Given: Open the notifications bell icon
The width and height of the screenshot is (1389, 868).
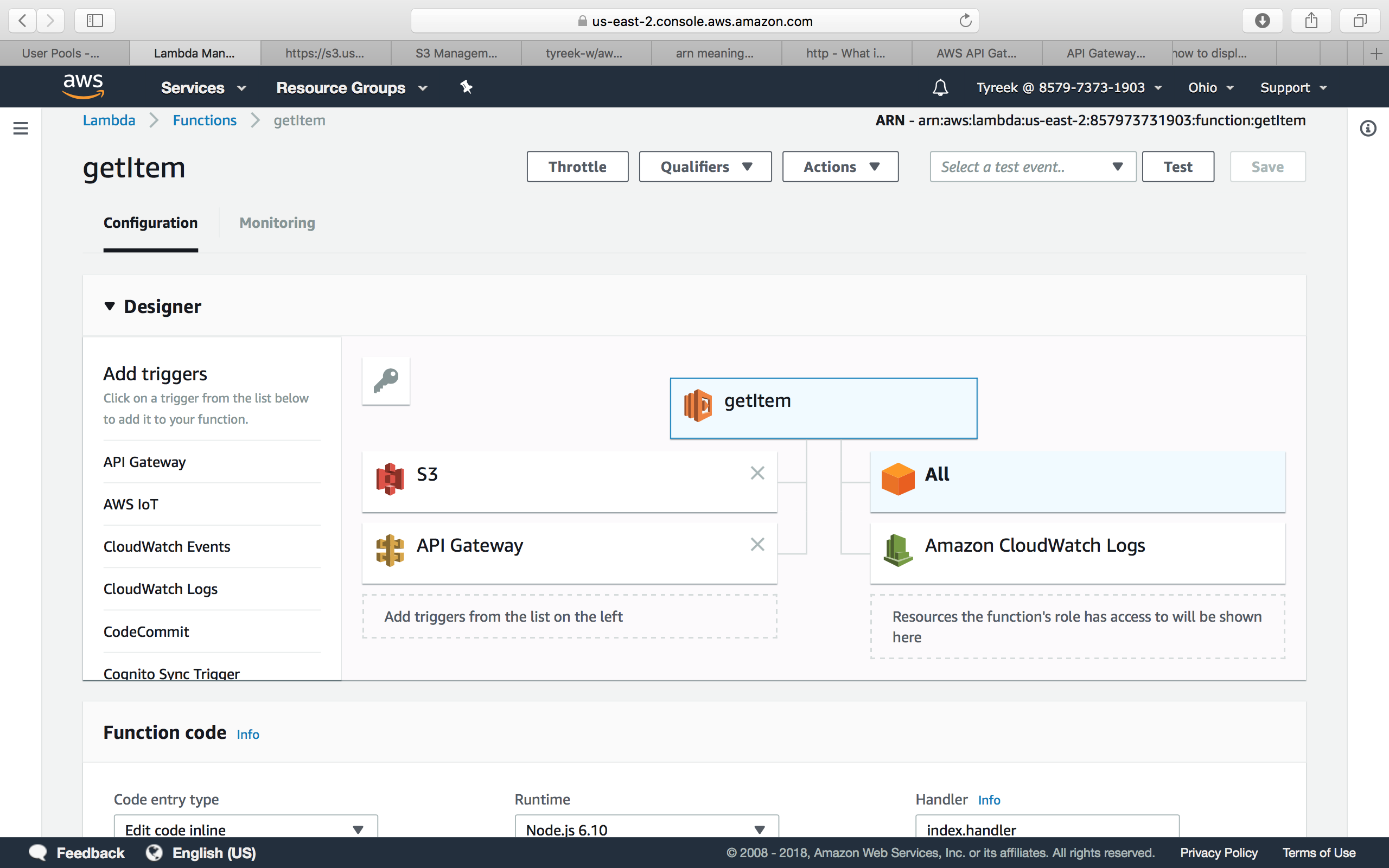Looking at the screenshot, I should point(940,88).
